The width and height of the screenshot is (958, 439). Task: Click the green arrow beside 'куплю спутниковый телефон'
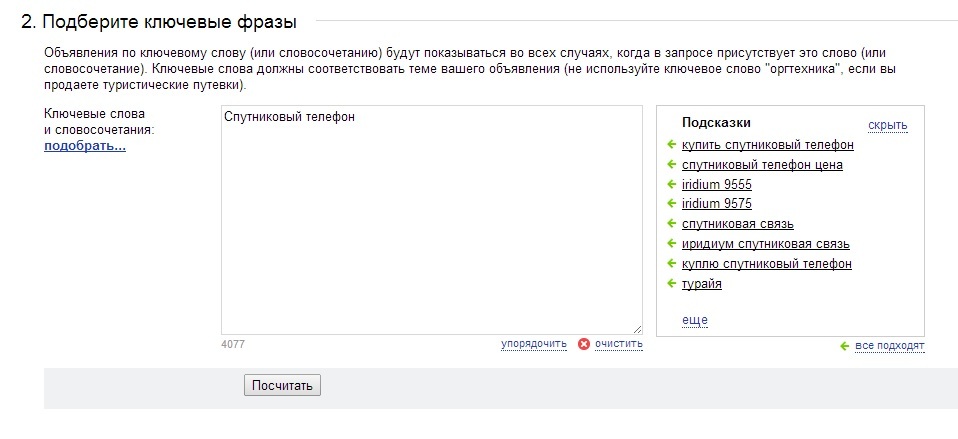pos(671,263)
